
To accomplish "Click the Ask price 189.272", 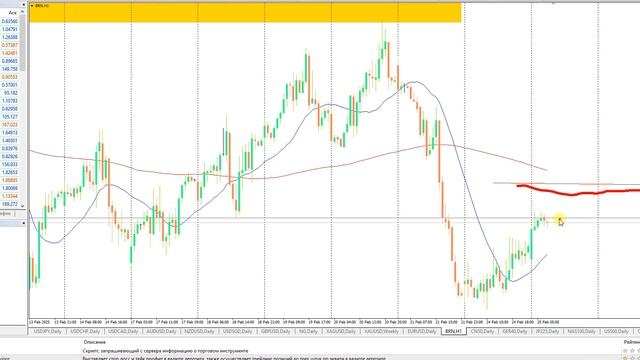I will tap(10, 204).
